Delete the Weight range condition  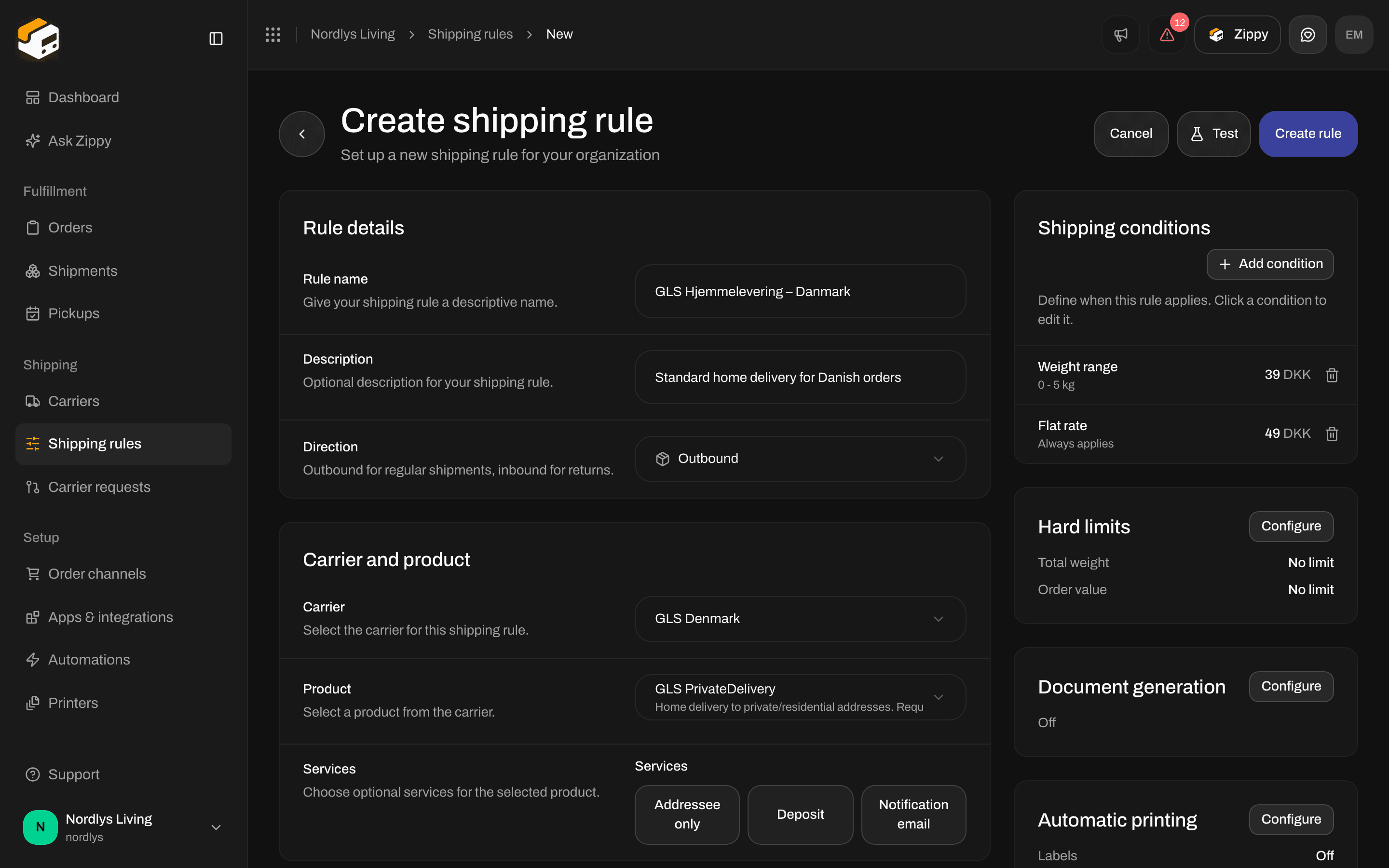coord(1332,375)
